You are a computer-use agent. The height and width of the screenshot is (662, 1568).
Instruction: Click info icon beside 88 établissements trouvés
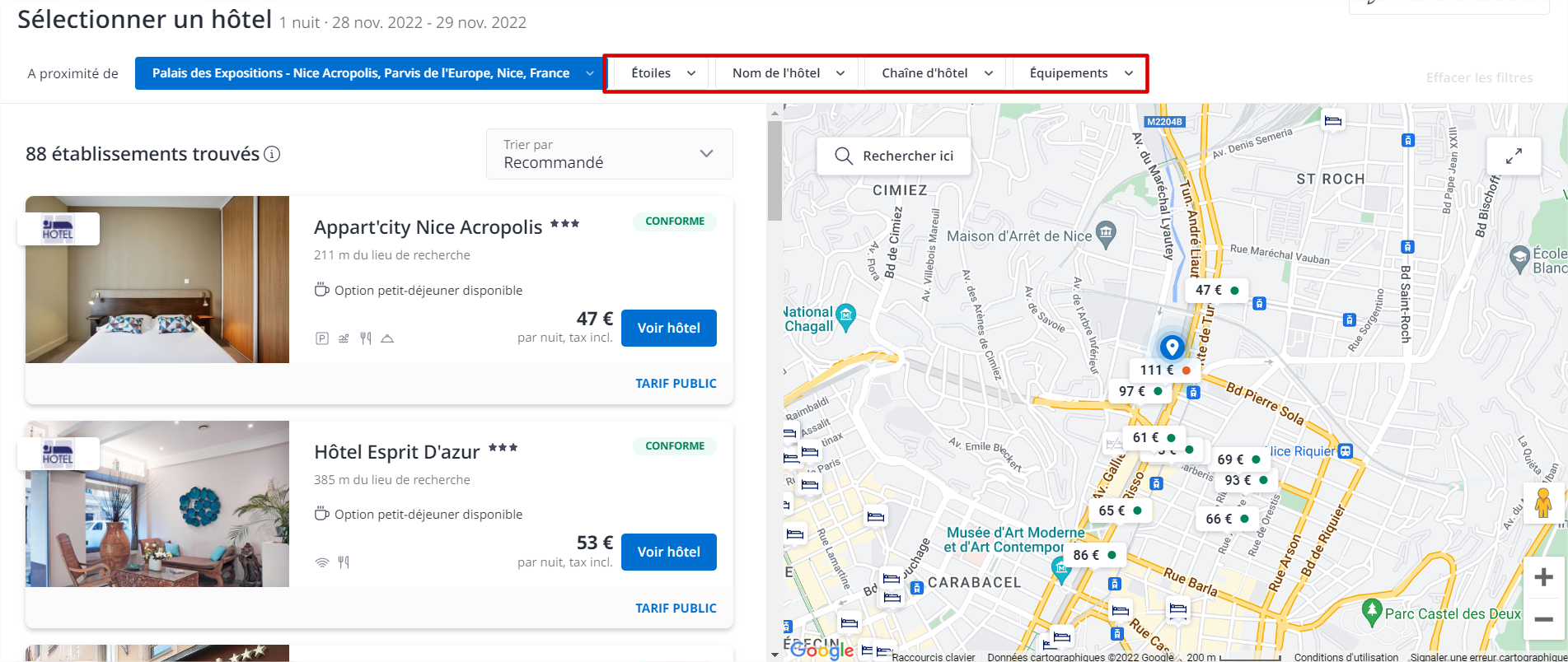click(272, 154)
